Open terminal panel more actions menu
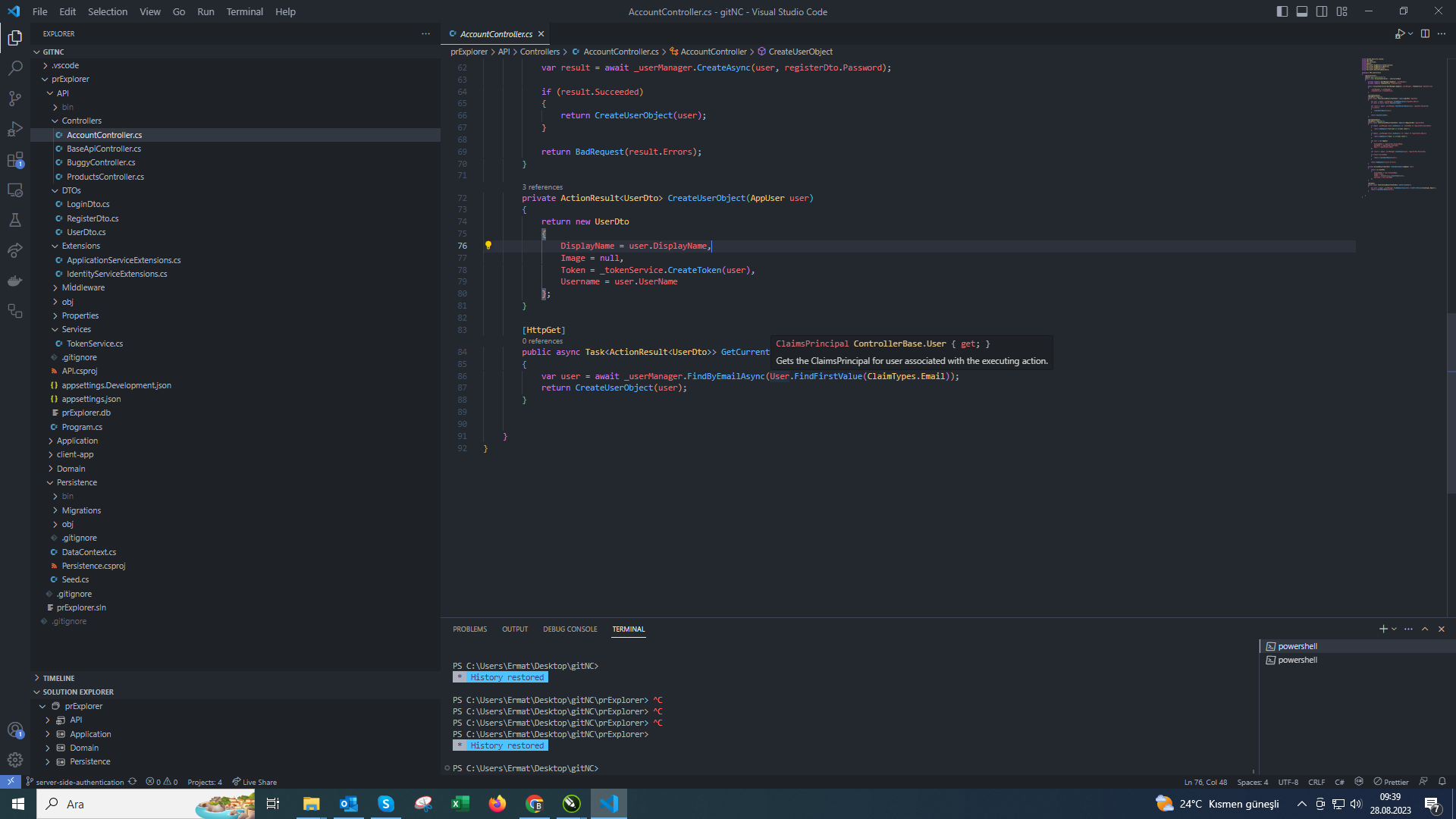1456x819 pixels. pyautogui.click(x=1408, y=629)
